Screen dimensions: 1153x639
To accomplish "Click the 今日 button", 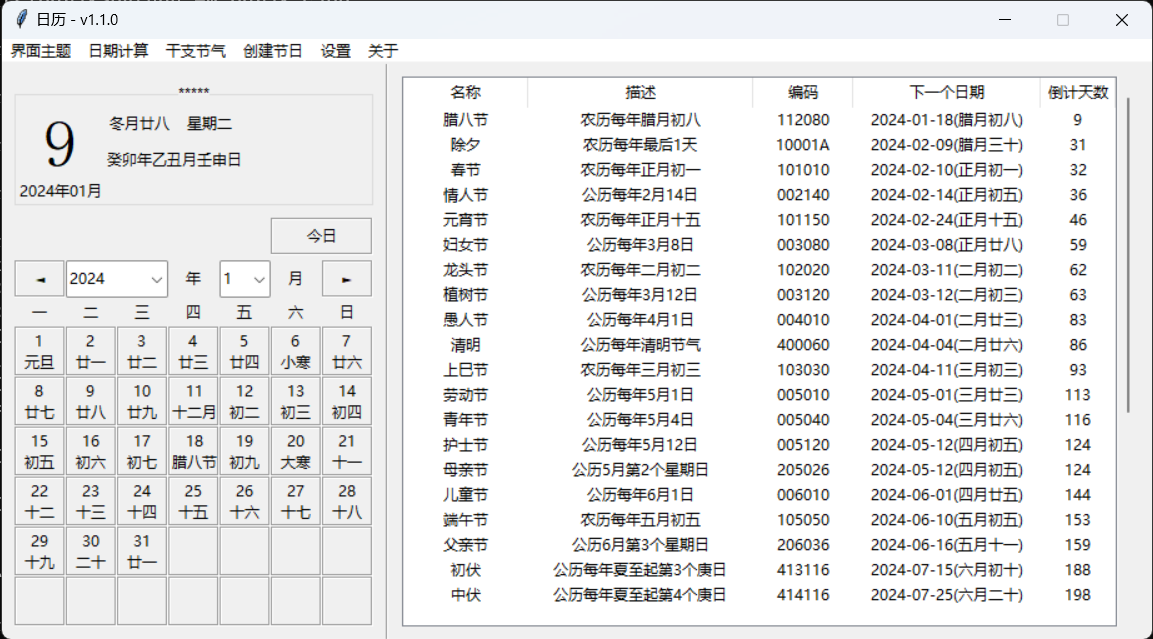I will [x=321, y=236].
